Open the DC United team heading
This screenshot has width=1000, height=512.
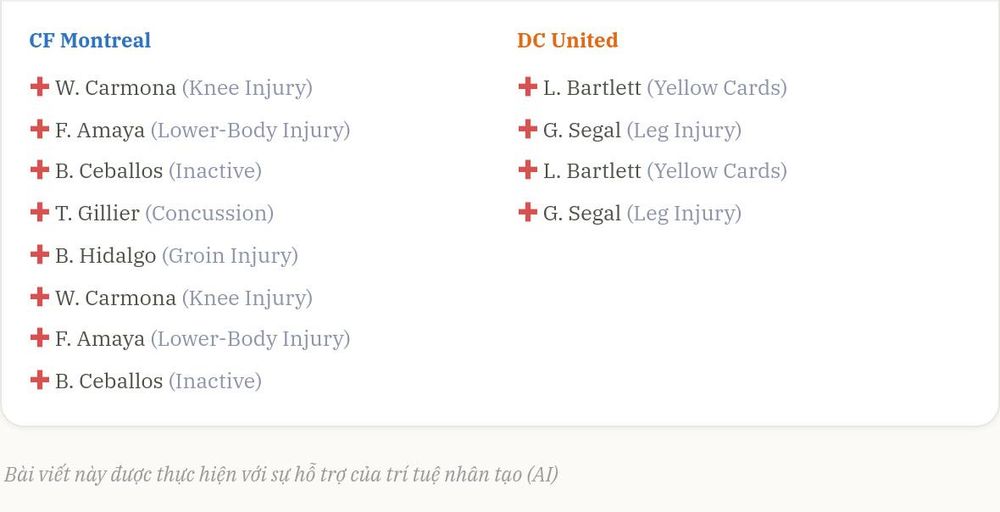(568, 40)
